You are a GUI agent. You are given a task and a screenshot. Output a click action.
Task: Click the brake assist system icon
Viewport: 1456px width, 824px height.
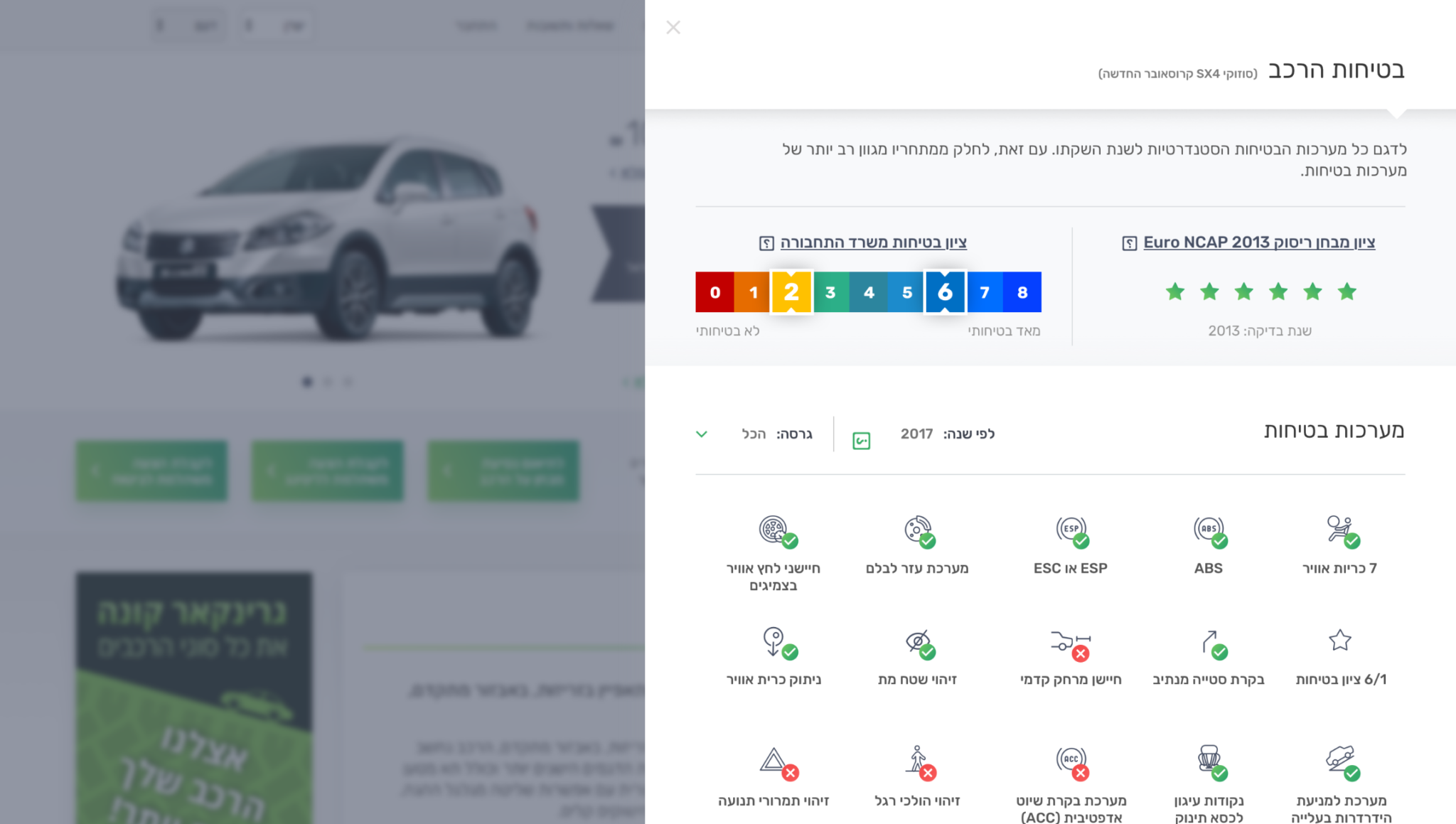(x=919, y=531)
